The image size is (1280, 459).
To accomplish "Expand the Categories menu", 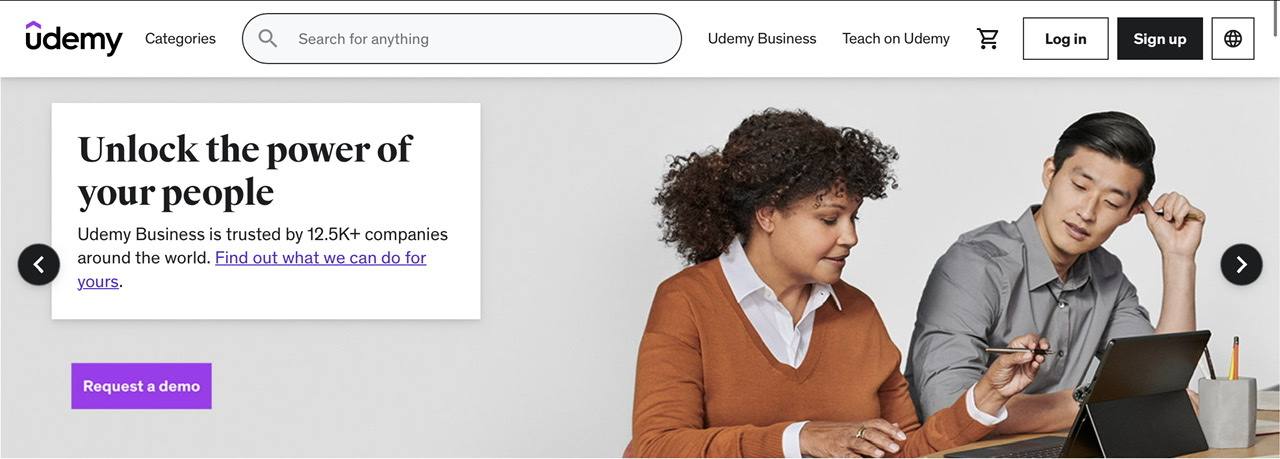I will tap(180, 39).
